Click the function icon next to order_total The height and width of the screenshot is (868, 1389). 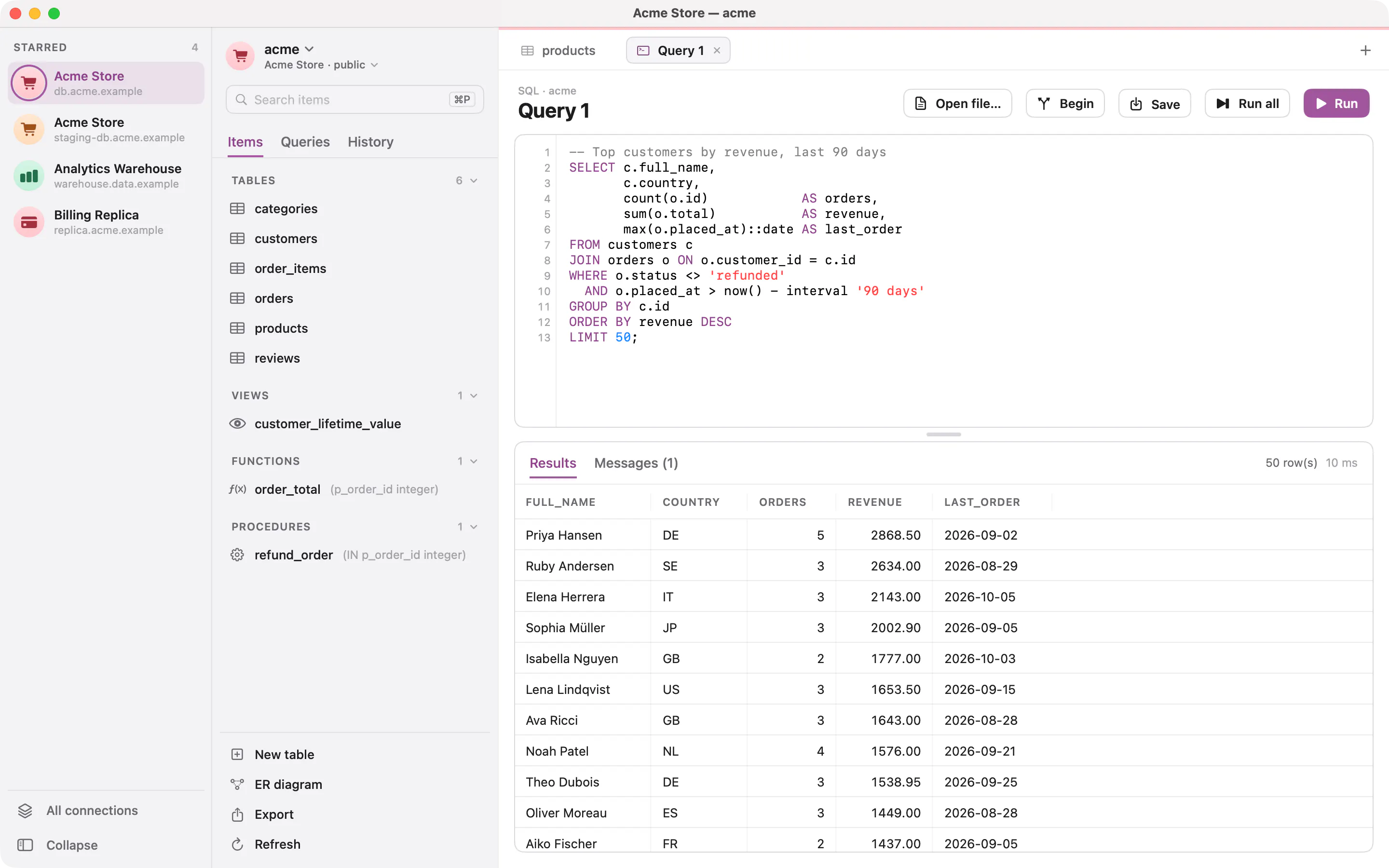pos(237,489)
